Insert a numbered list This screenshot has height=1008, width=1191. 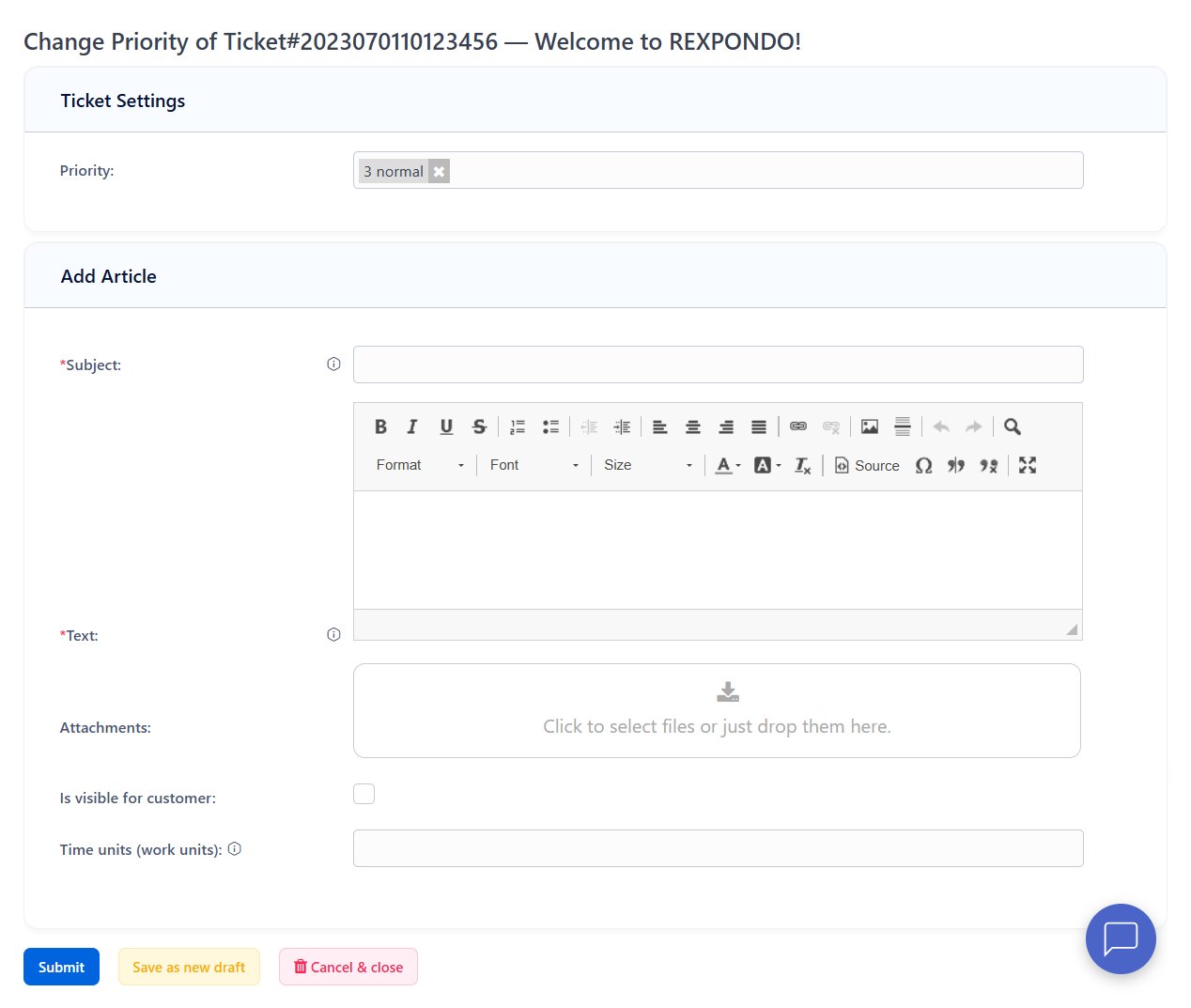[x=518, y=426]
